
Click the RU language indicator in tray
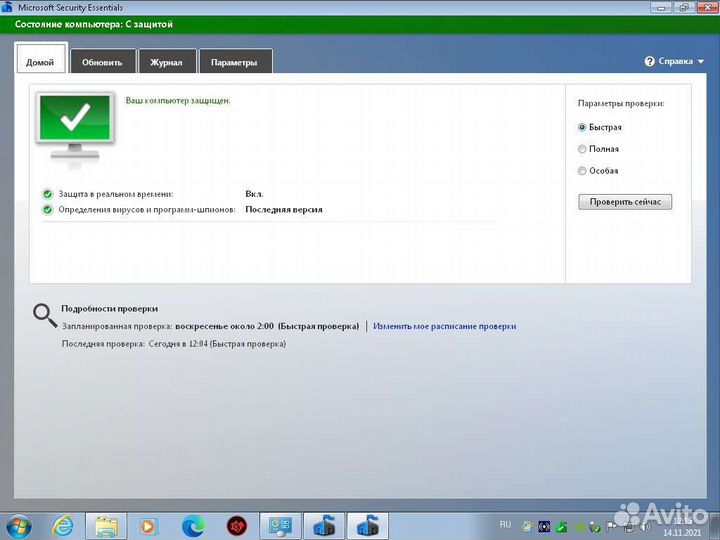click(505, 524)
